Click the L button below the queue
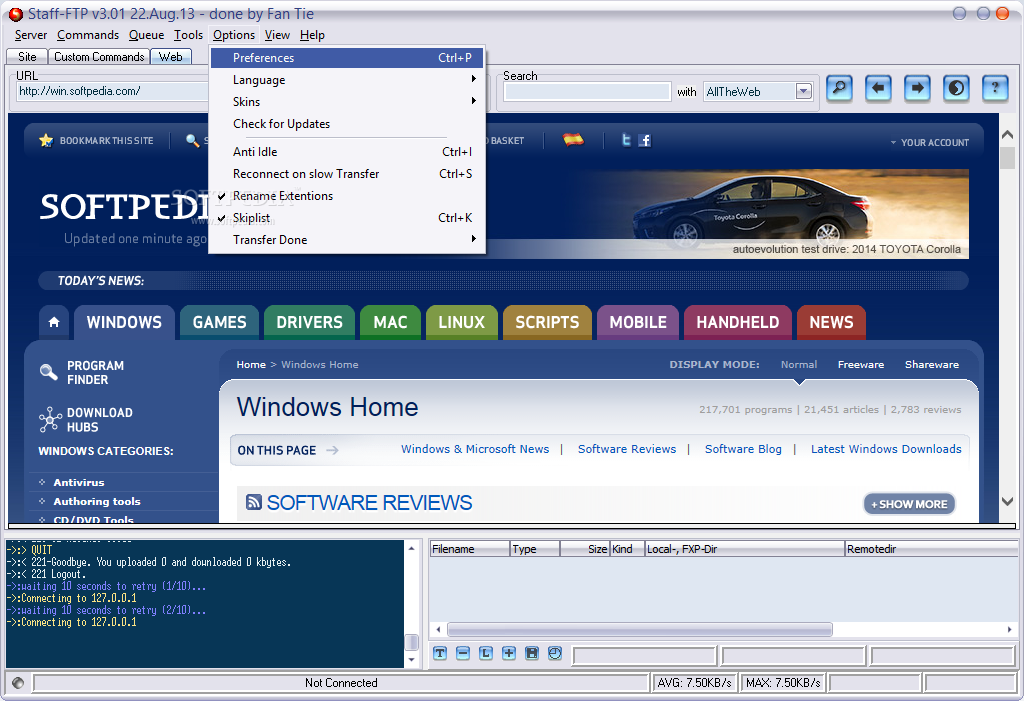Screen dimensions: 1024x701 click(486, 653)
